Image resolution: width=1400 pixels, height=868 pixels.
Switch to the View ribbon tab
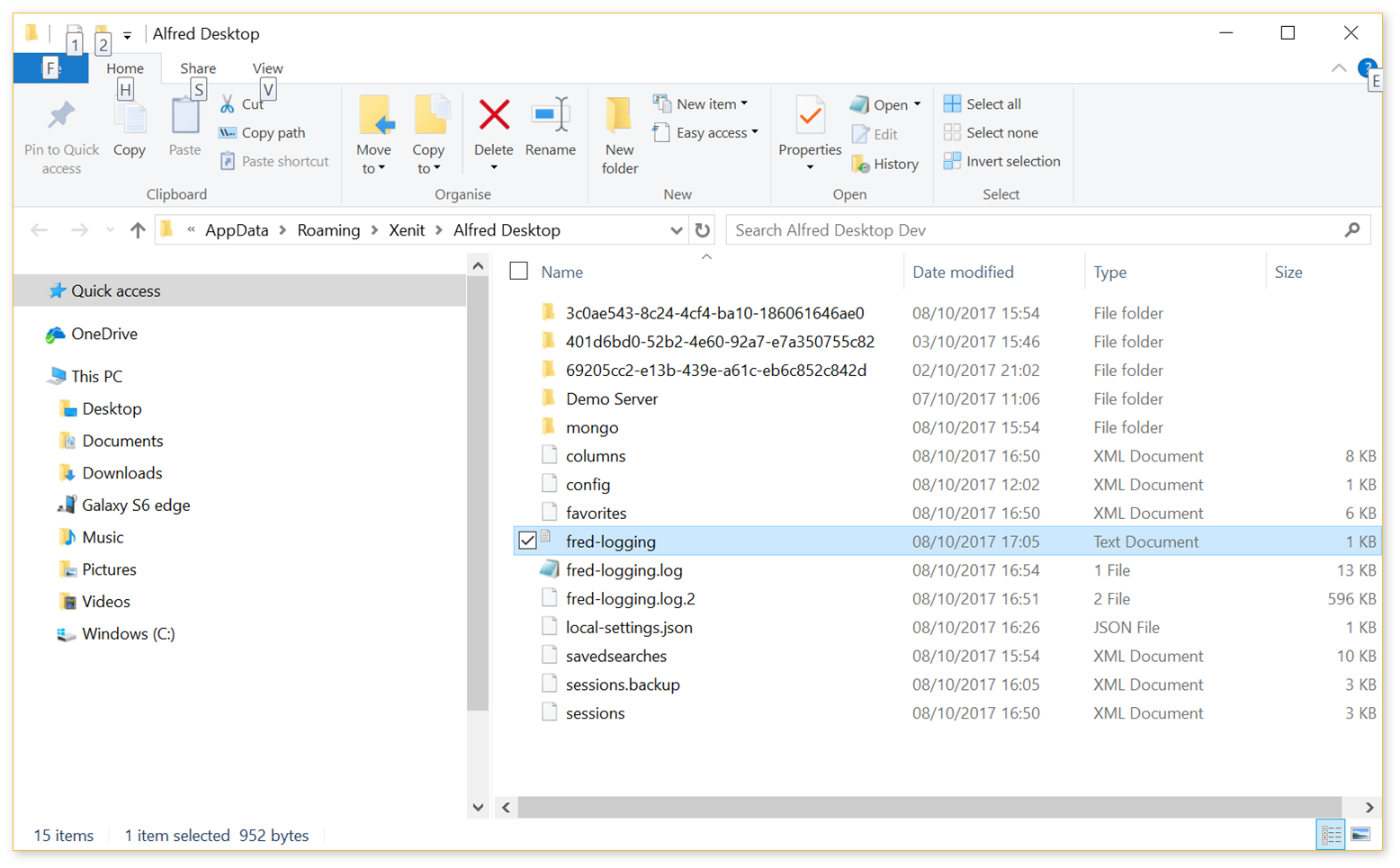click(x=267, y=68)
